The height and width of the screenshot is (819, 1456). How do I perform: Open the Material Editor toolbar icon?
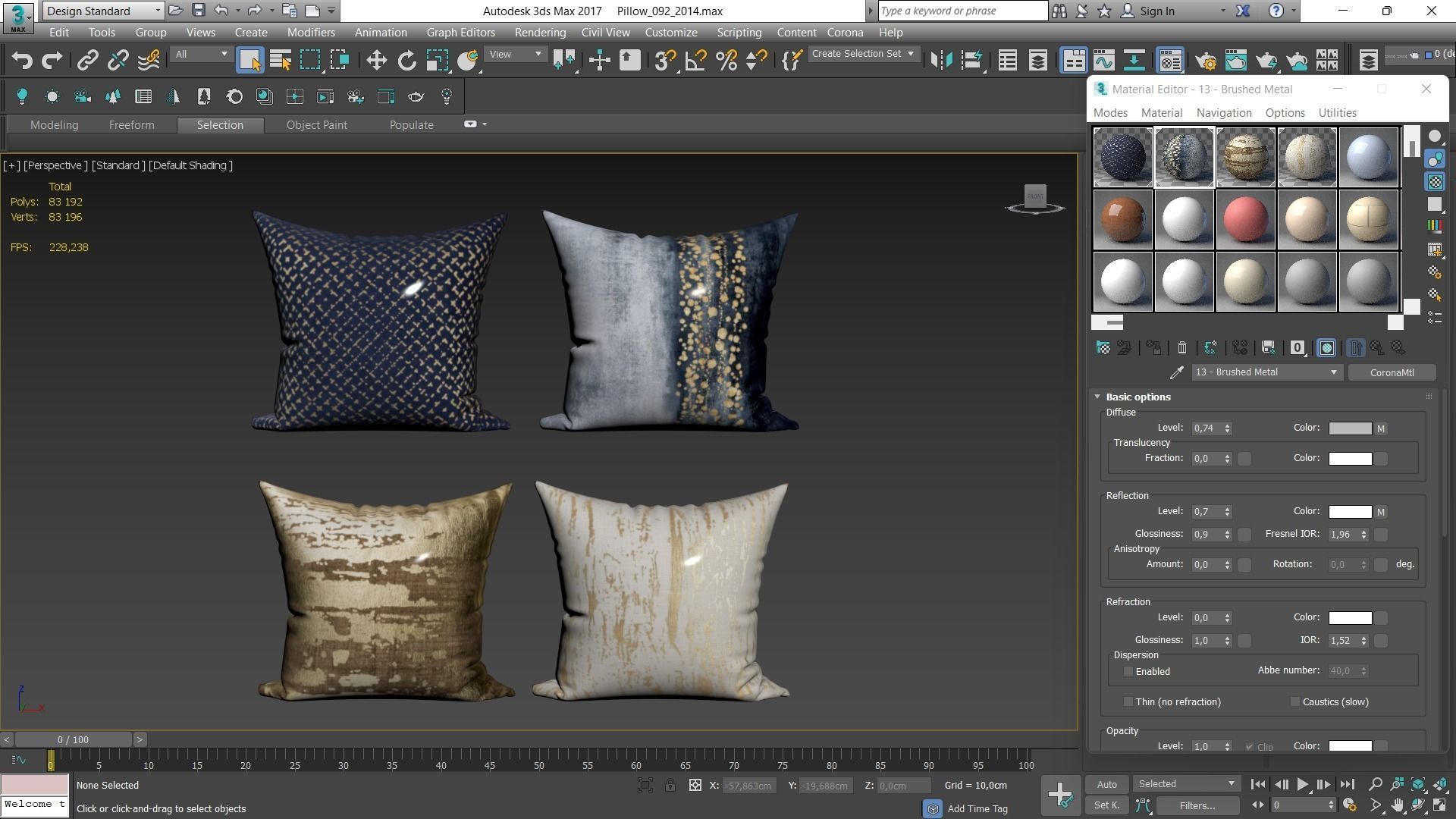[1170, 61]
